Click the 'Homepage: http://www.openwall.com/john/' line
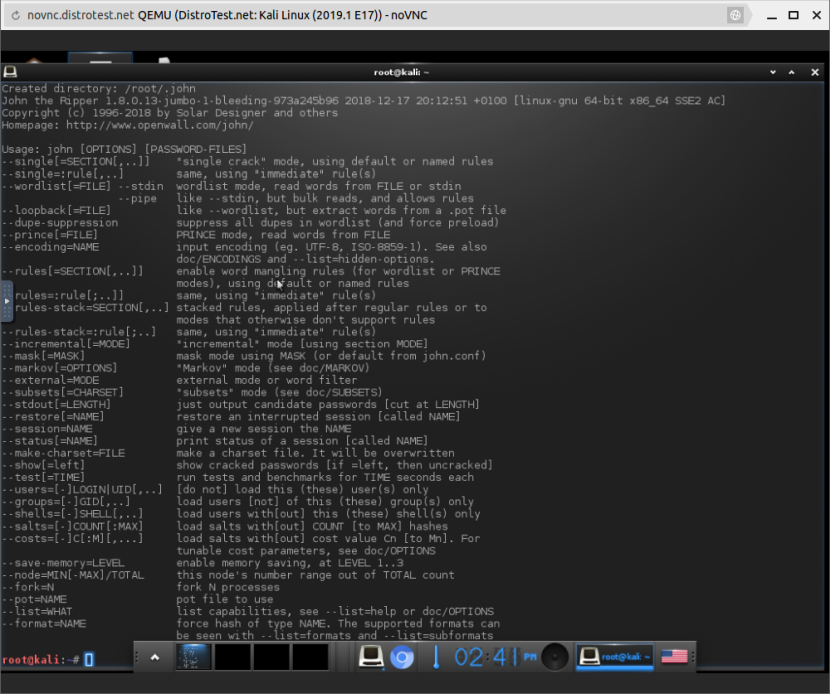This screenshot has width=830, height=694. [x=128, y=125]
